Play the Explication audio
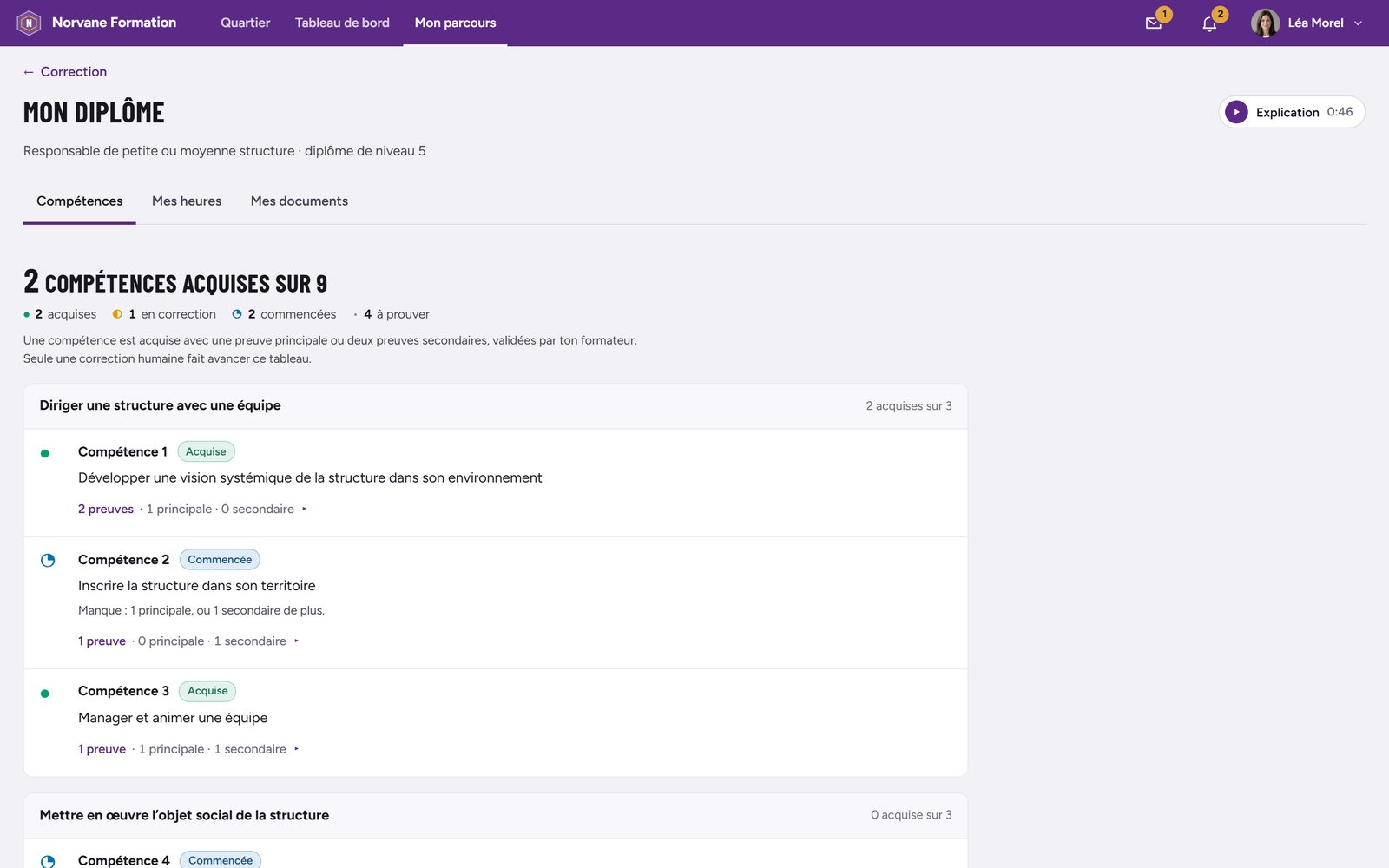This screenshot has width=1389, height=868. tap(1236, 112)
